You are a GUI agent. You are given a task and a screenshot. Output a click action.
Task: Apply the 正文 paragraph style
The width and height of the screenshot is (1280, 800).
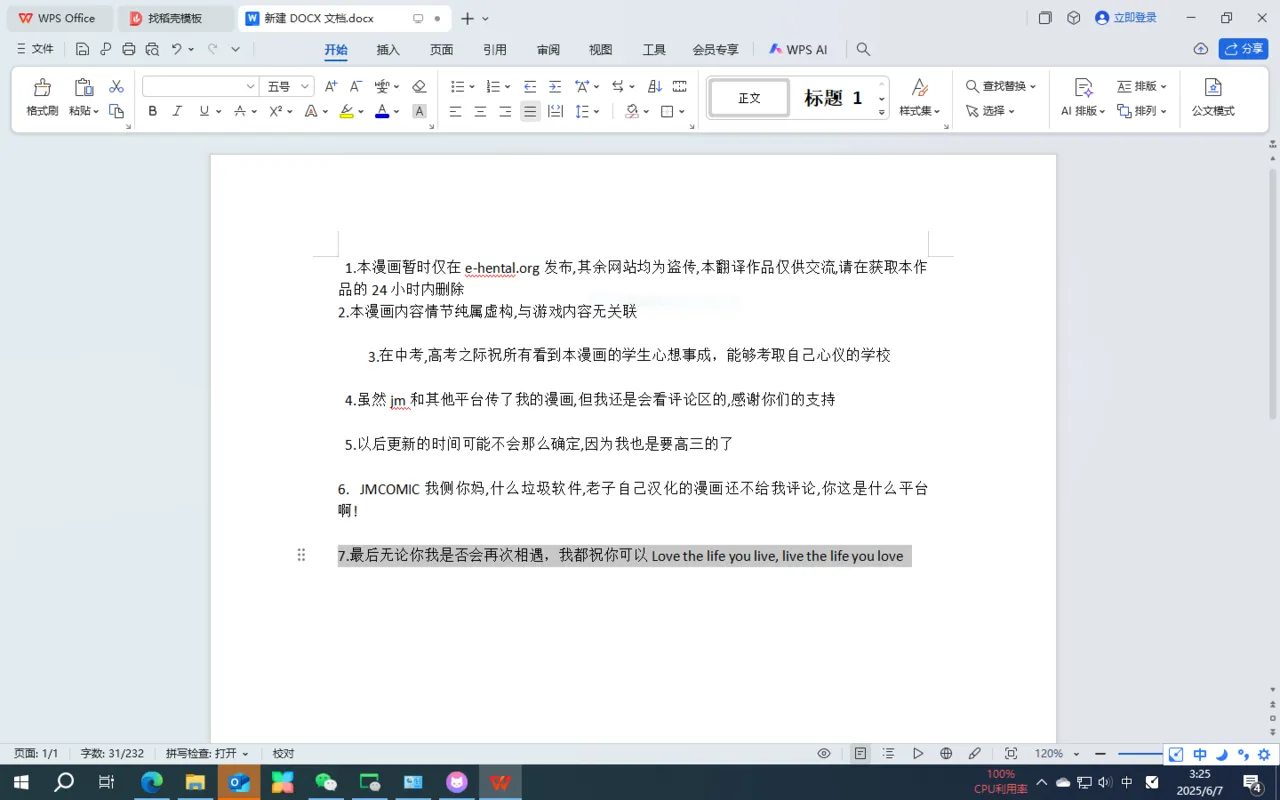tap(748, 97)
